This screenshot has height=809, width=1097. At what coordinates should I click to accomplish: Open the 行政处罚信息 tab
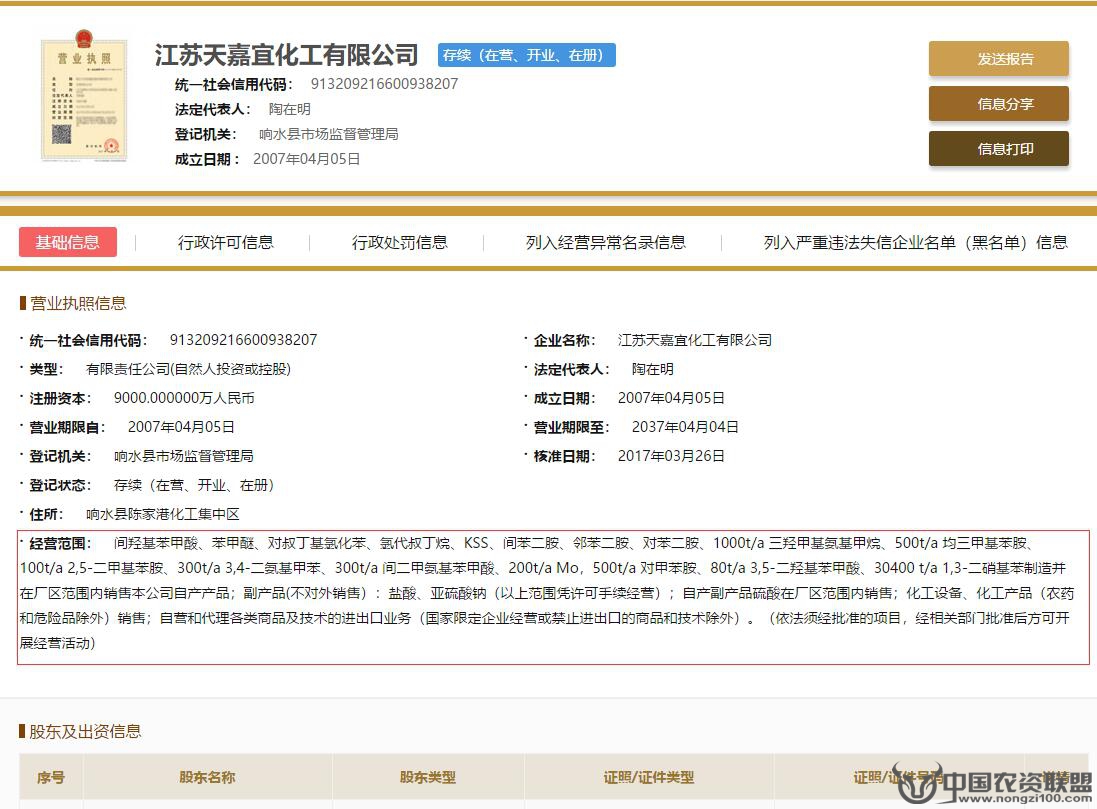399,242
